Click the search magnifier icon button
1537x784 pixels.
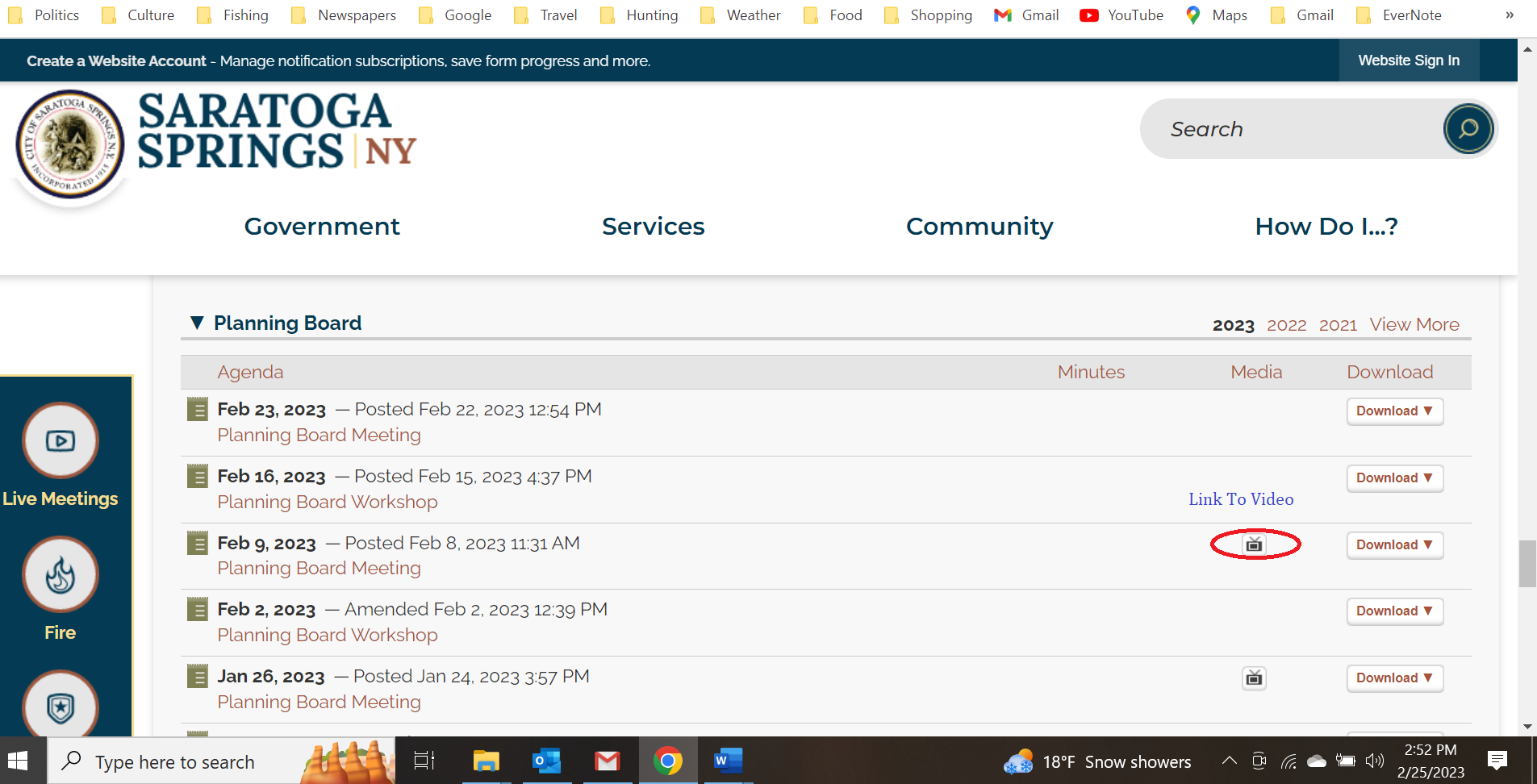pyautogui.click(x=1468, y=129)
